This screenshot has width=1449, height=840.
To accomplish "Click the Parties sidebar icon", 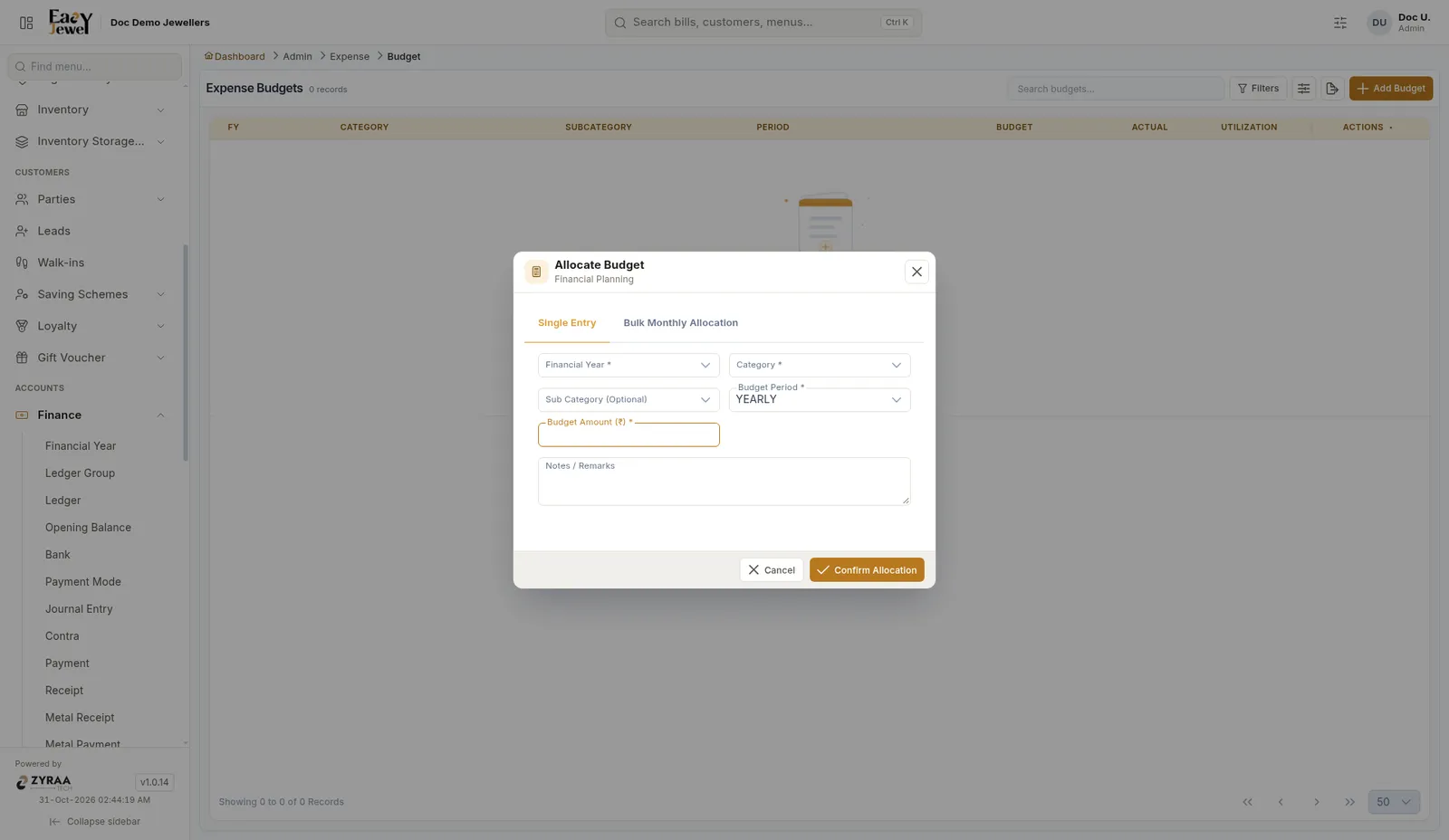I will [x=22, y=199].
